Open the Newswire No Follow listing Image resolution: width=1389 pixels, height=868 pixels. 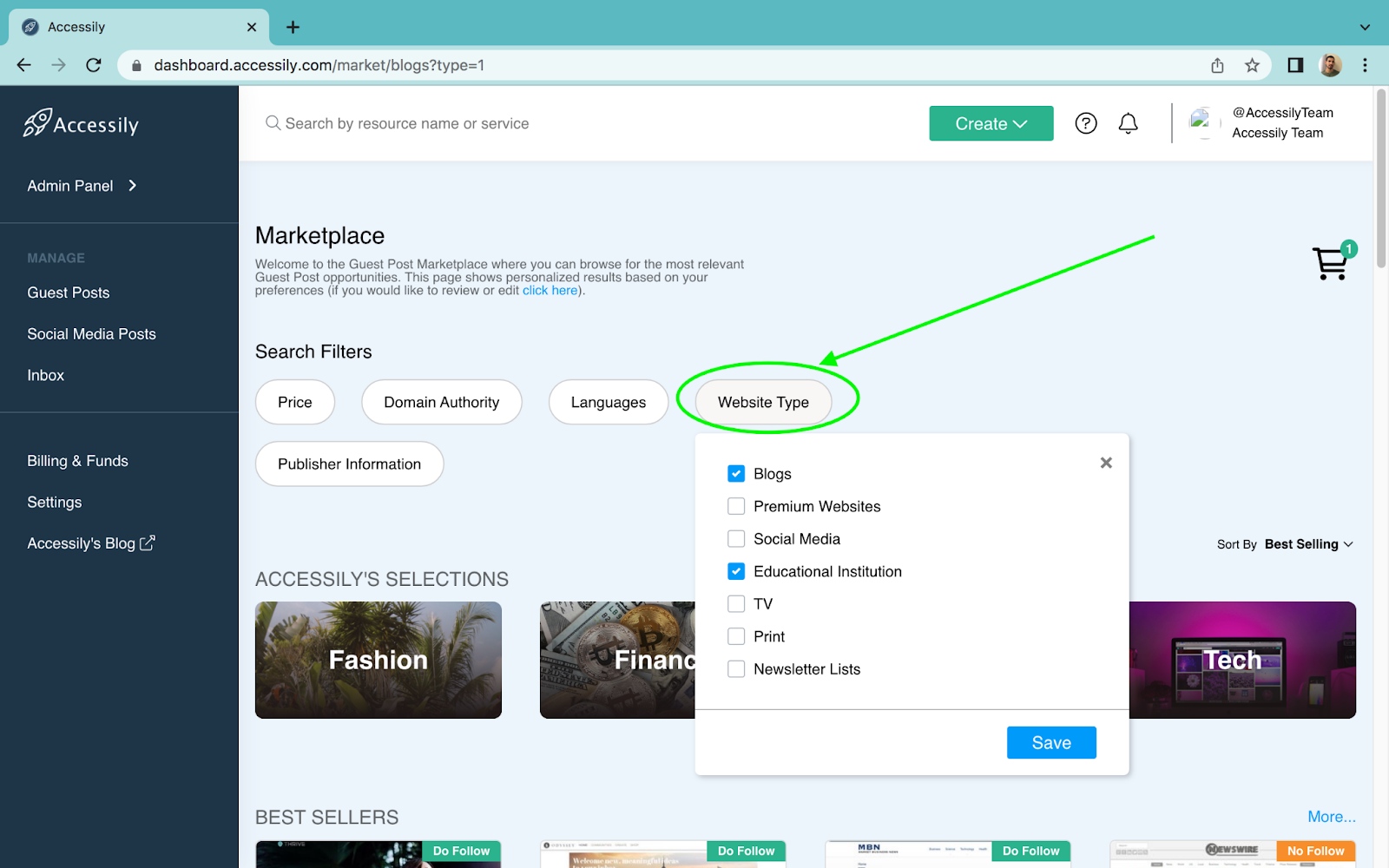click(x=1233, y=854)
